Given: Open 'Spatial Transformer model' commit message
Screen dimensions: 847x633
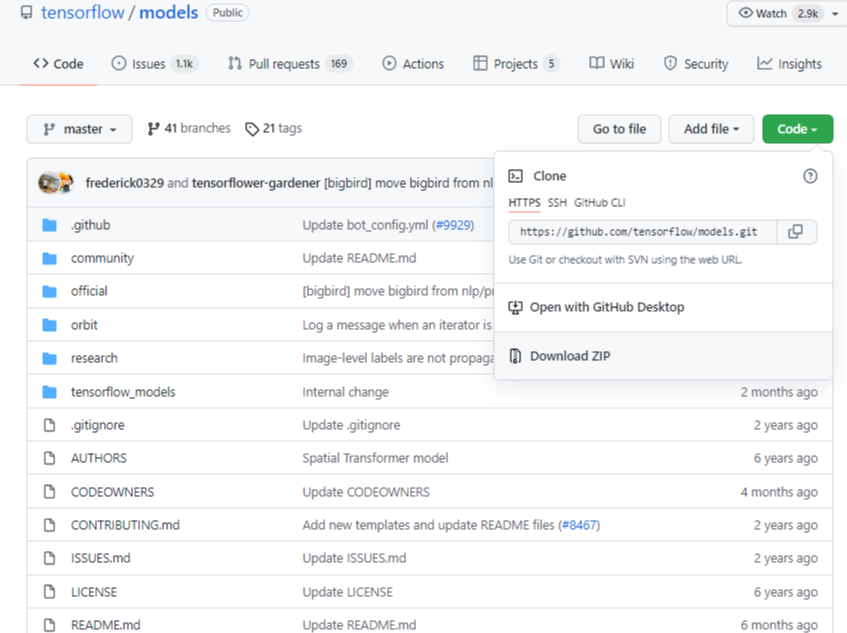Looking at the screenshot, I should 375,458.
